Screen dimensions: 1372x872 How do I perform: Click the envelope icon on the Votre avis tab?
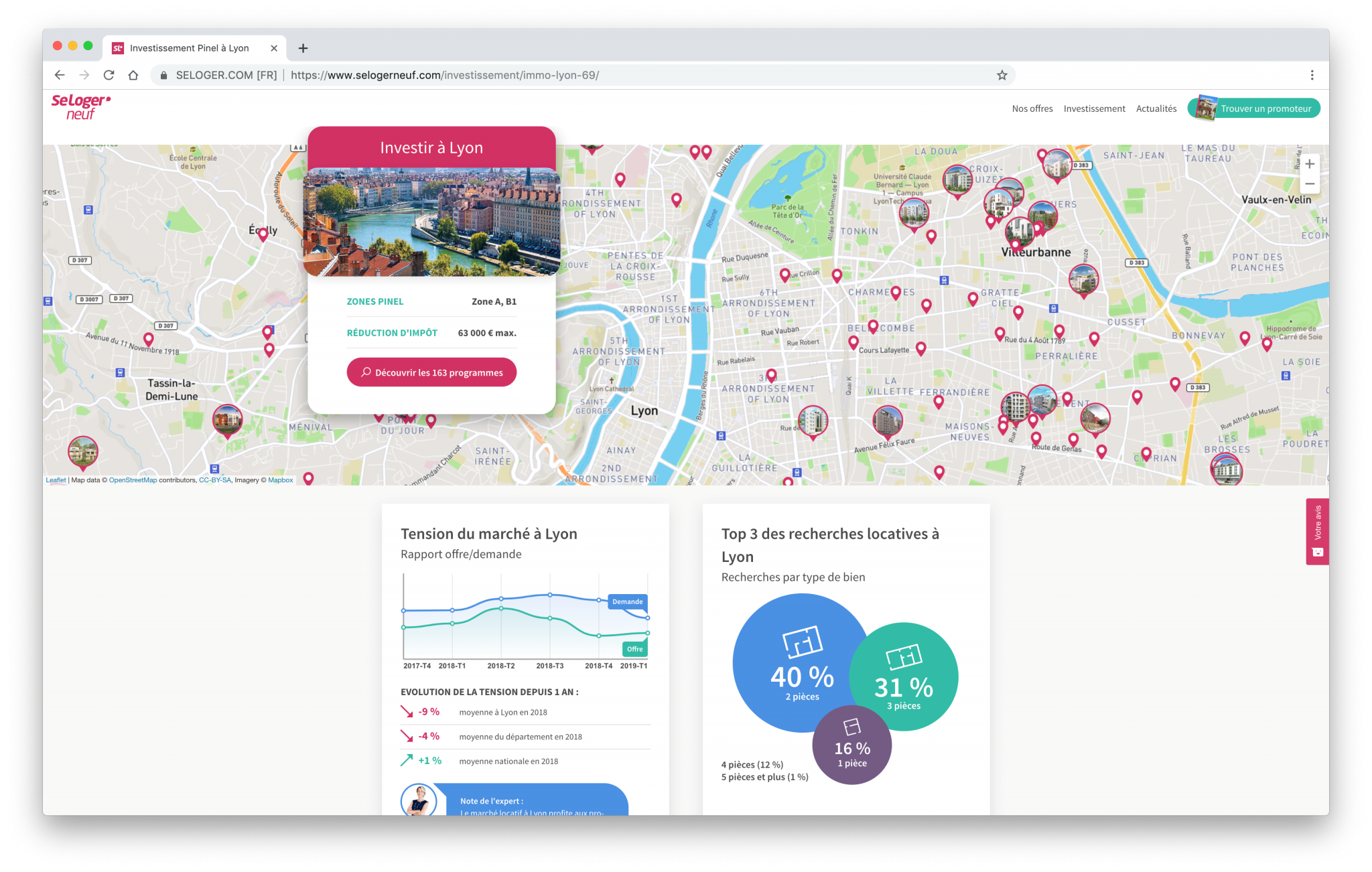click(x=1317, y=551)
